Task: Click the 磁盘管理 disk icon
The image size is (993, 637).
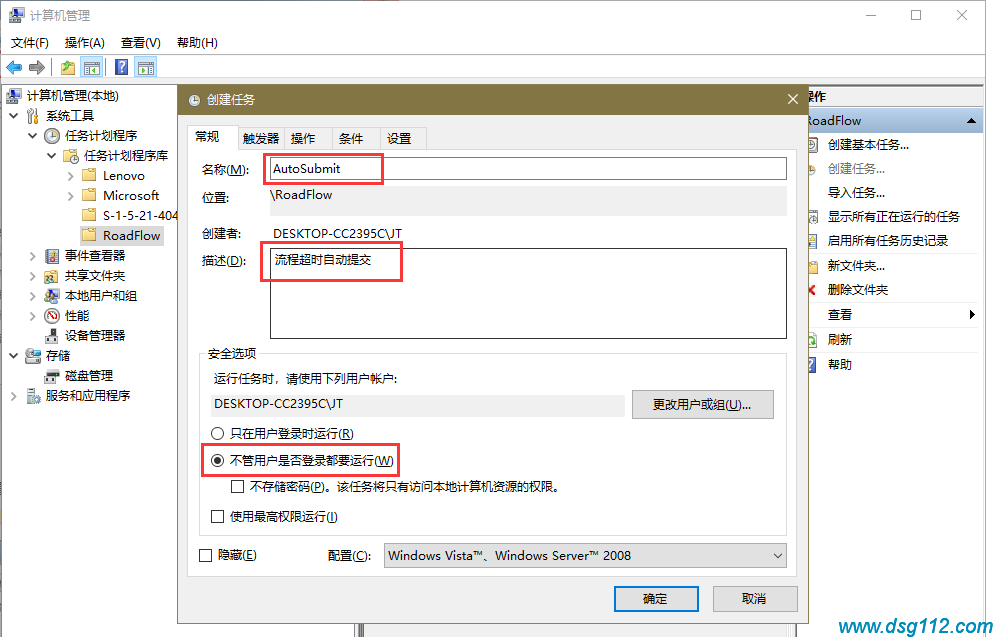Action: [52, 376]
